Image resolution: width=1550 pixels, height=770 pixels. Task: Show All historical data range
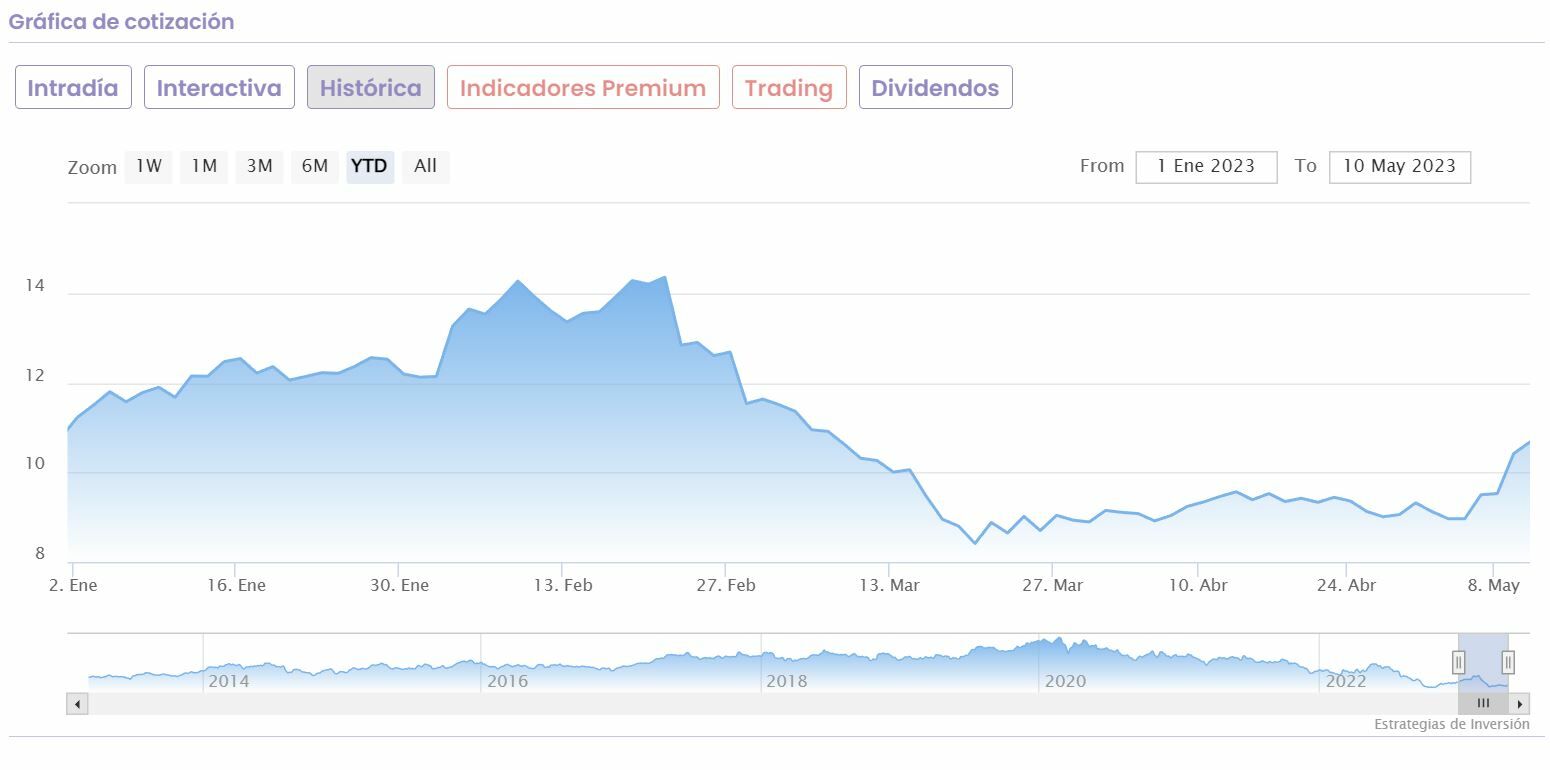point(425,167)
